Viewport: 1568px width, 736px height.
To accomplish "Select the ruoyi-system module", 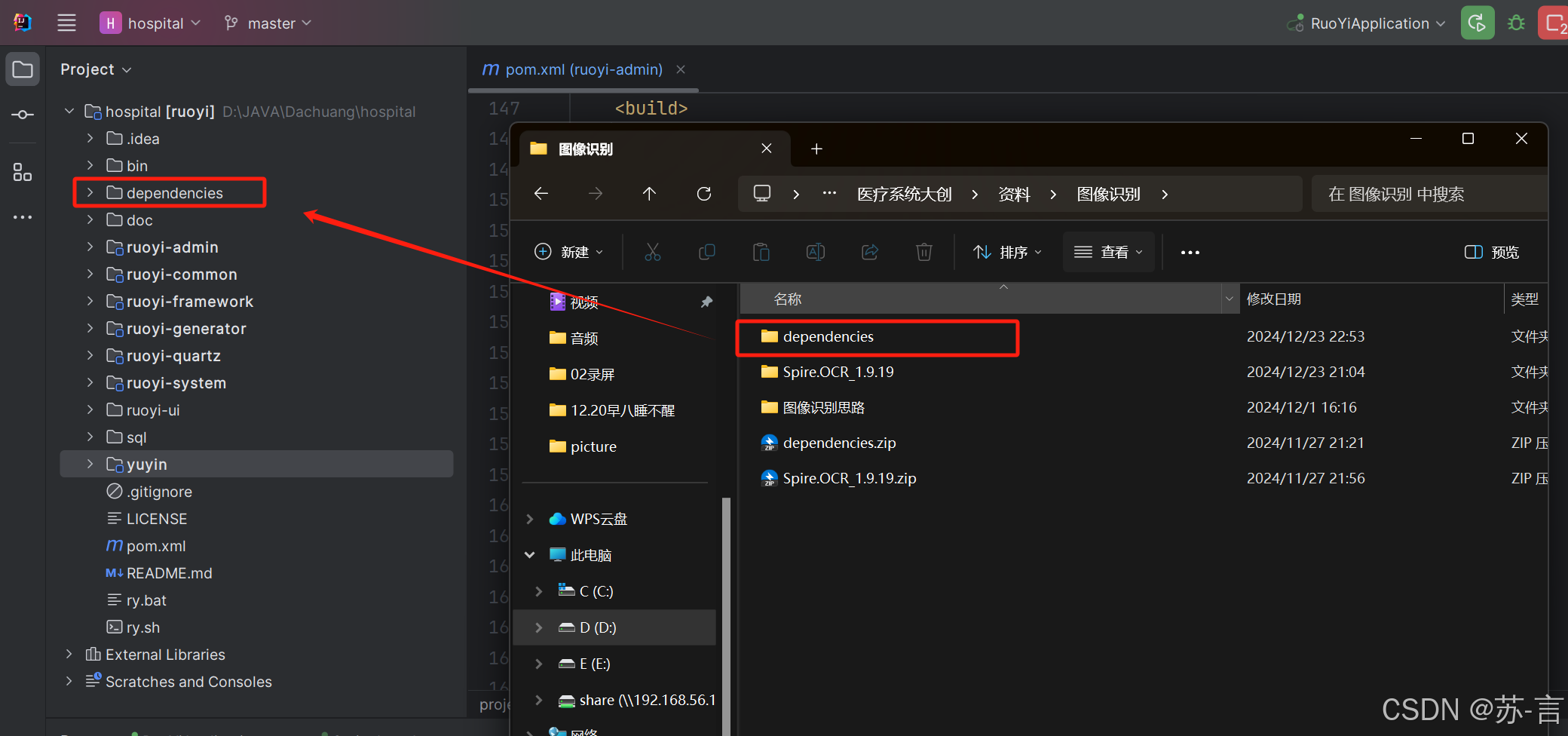I will click(x=176, y=383).
